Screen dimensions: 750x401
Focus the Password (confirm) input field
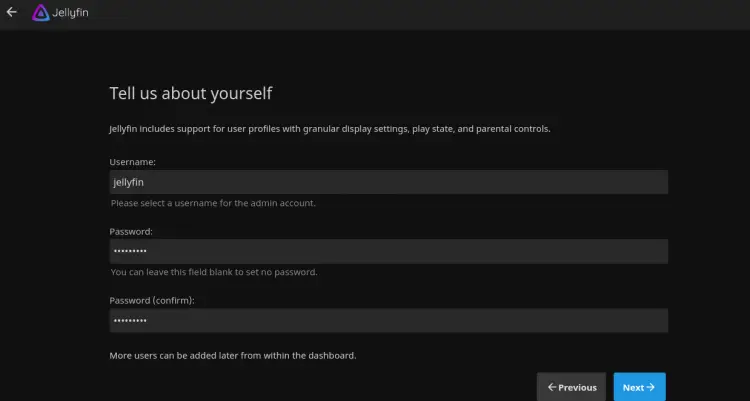point(388,320)
